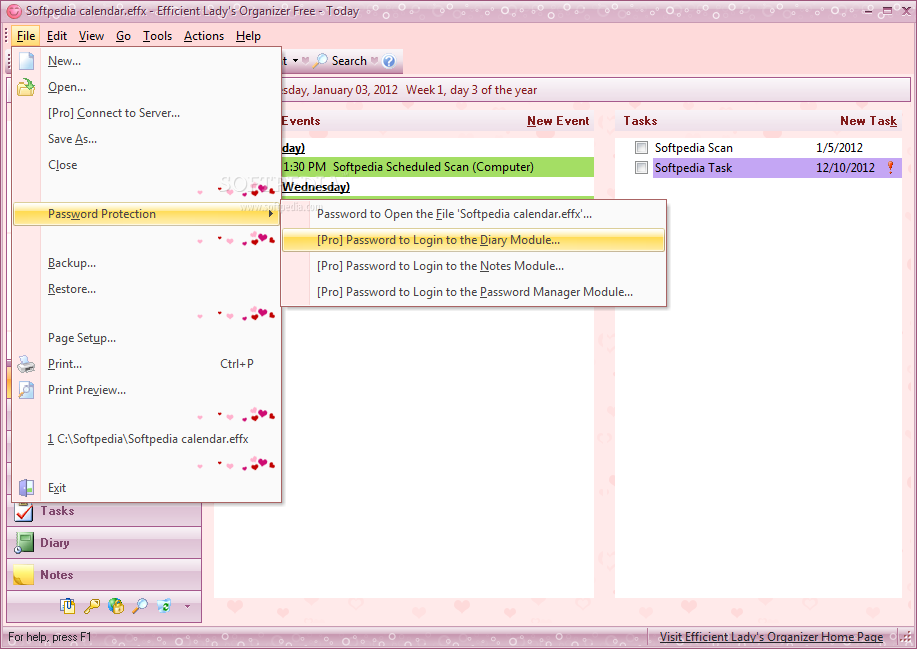The image size is (917, 649).
Task: Click the Search toolbar button label
Action: pos(349,61)
